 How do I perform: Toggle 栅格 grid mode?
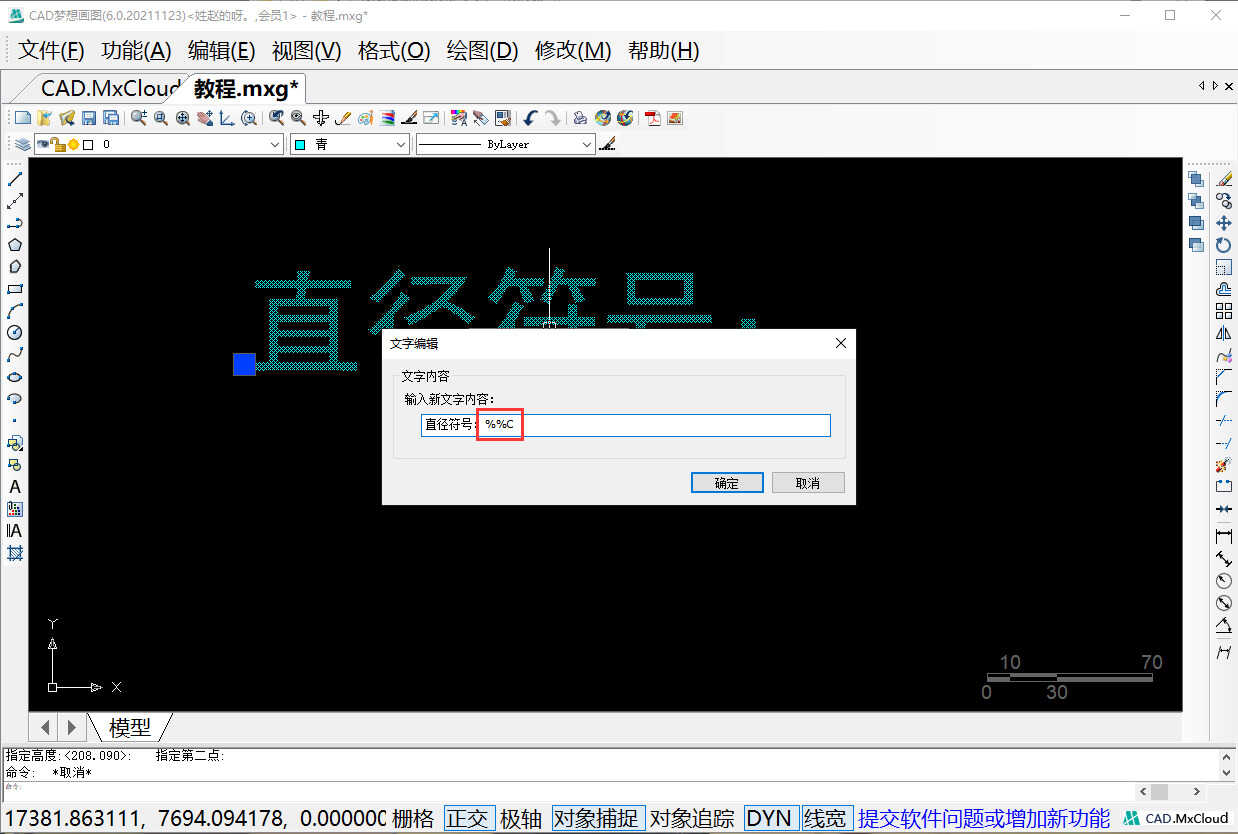click(x=413, y=819)
